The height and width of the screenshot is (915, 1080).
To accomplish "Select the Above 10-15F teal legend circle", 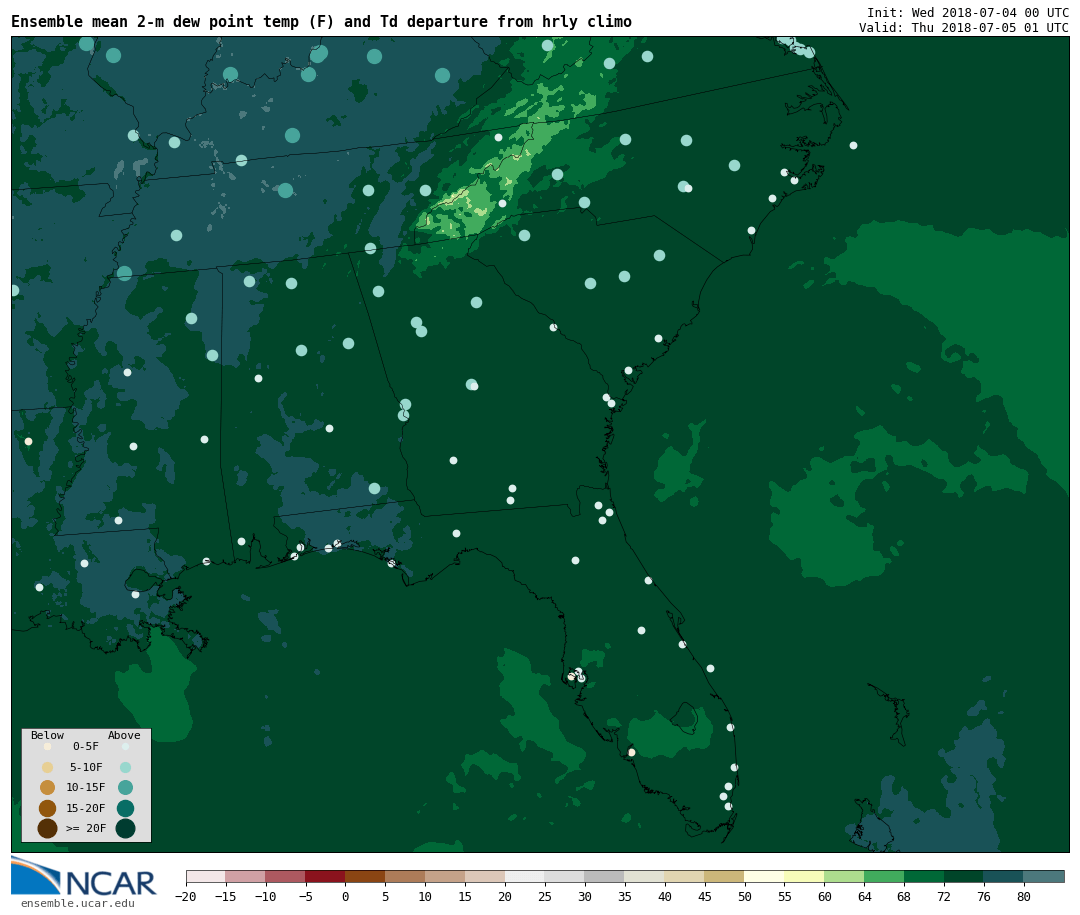I will click(x=125, y=787).
